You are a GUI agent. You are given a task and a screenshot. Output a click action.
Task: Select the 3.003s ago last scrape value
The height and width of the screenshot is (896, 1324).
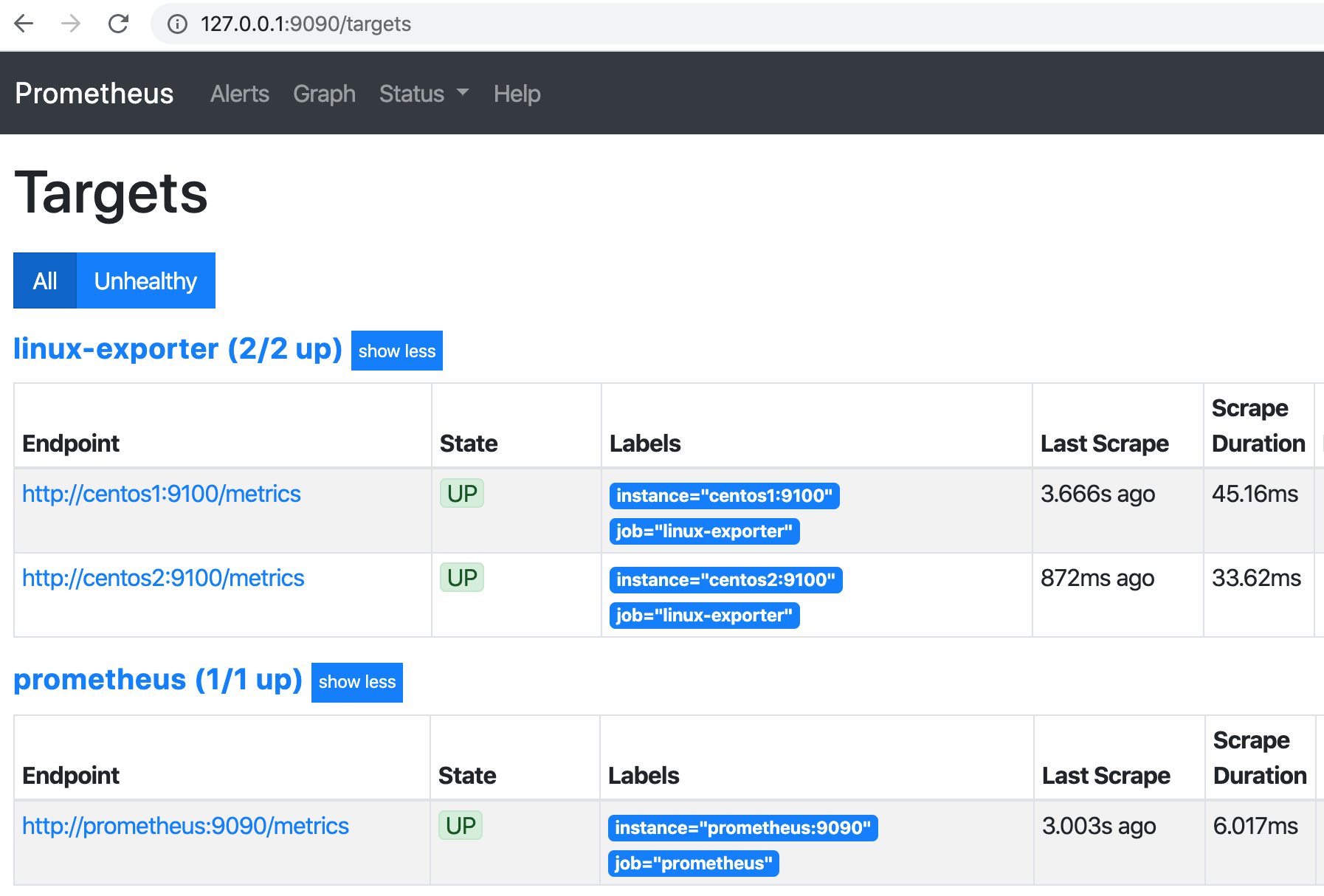click(1099, 826)
